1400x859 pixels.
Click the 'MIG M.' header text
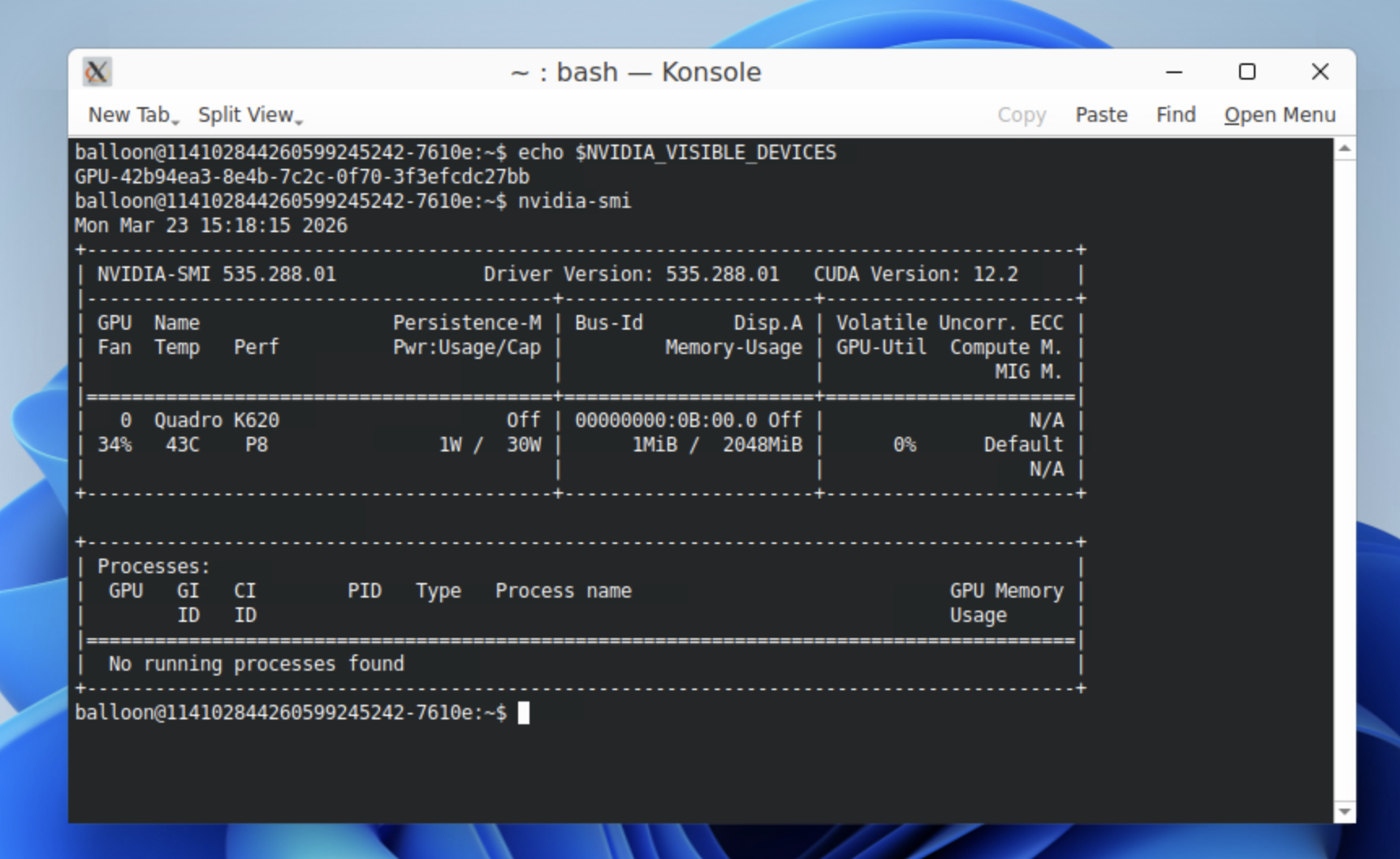1030,372
